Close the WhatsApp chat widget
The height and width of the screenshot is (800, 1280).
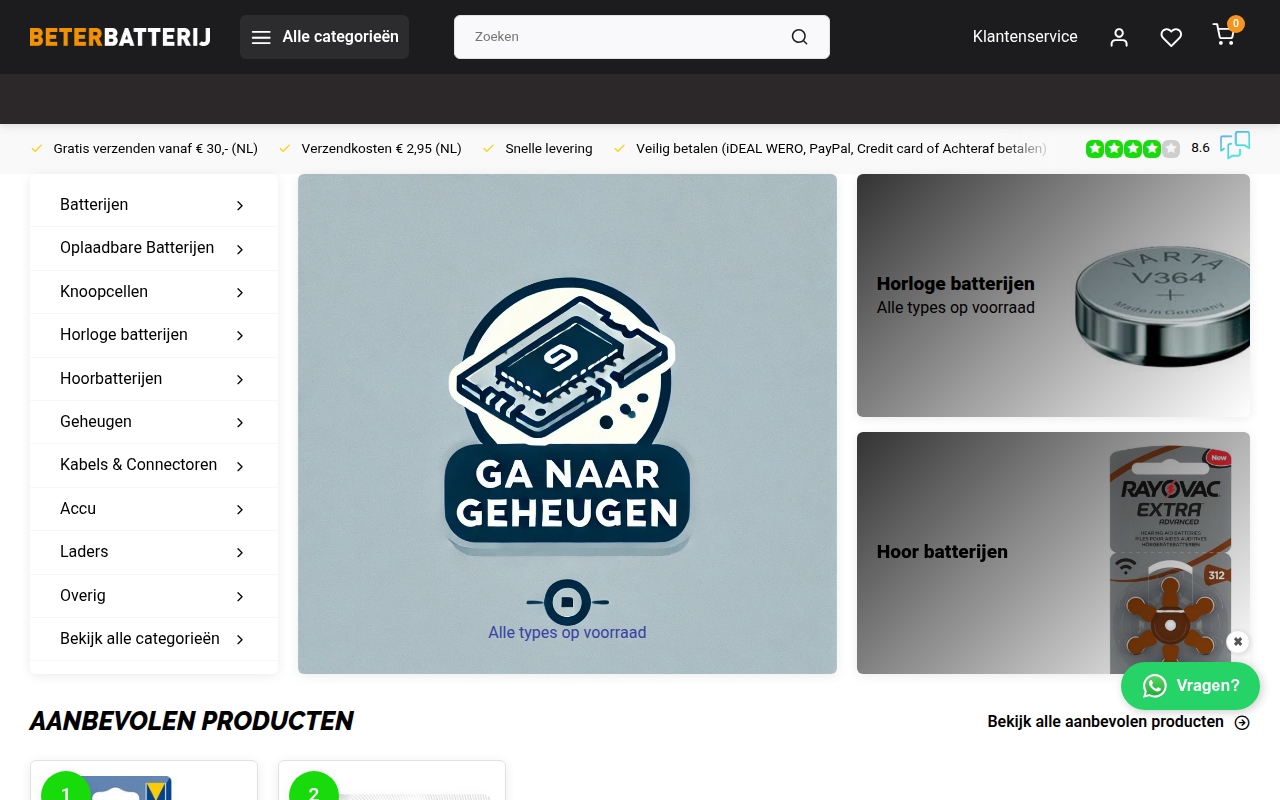coord(1238,642)
